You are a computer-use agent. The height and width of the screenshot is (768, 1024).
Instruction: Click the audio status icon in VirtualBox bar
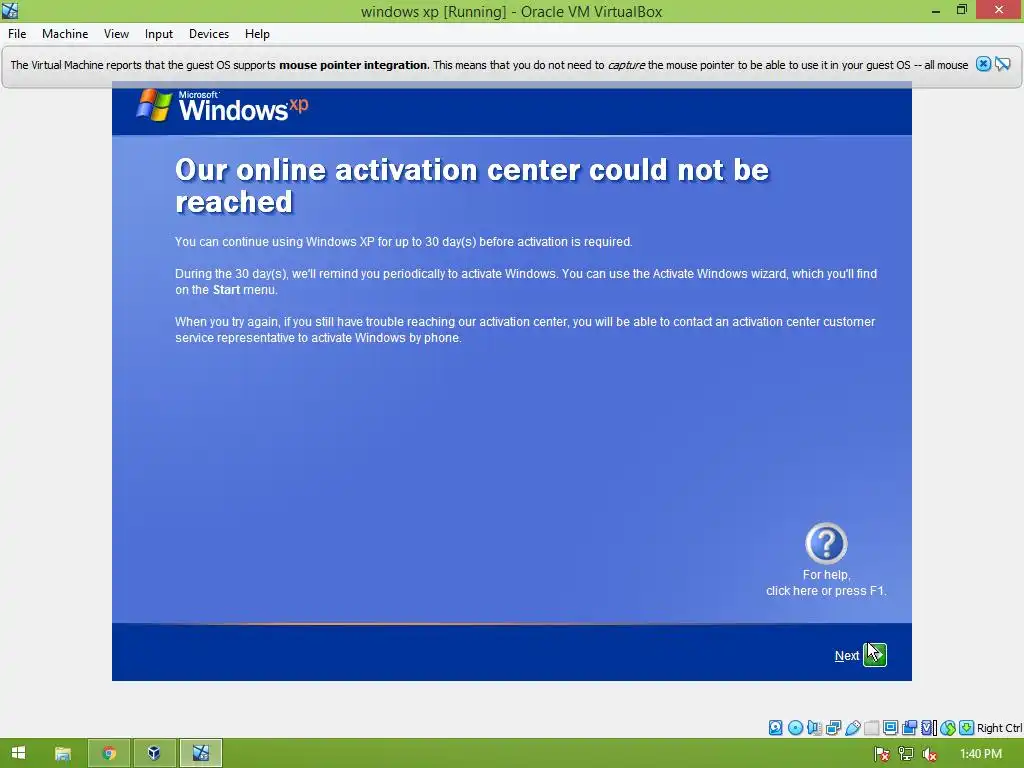(x=814, y=728)
